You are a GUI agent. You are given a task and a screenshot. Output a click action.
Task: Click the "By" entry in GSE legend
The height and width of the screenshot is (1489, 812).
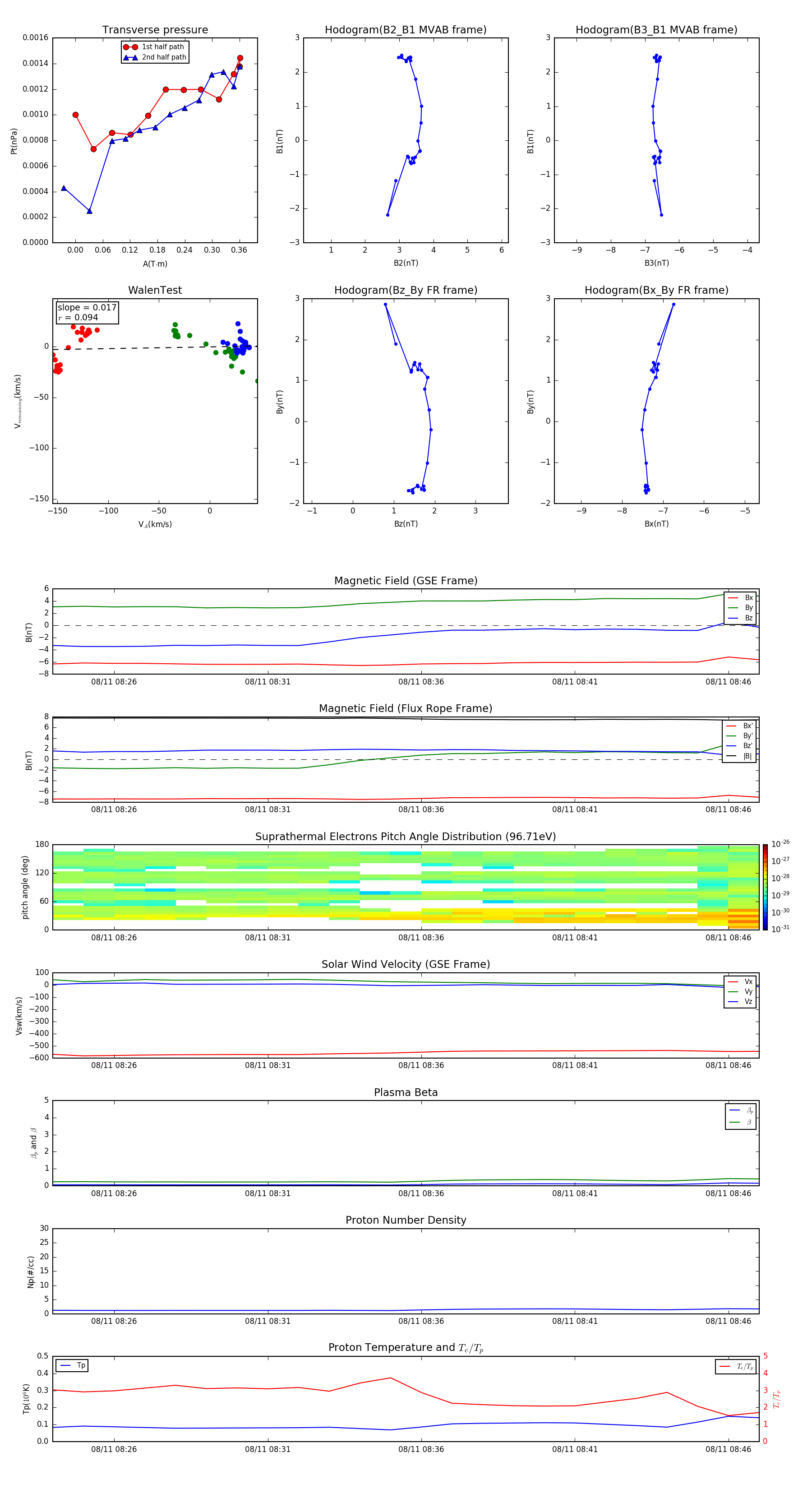[x=740, y=607]
